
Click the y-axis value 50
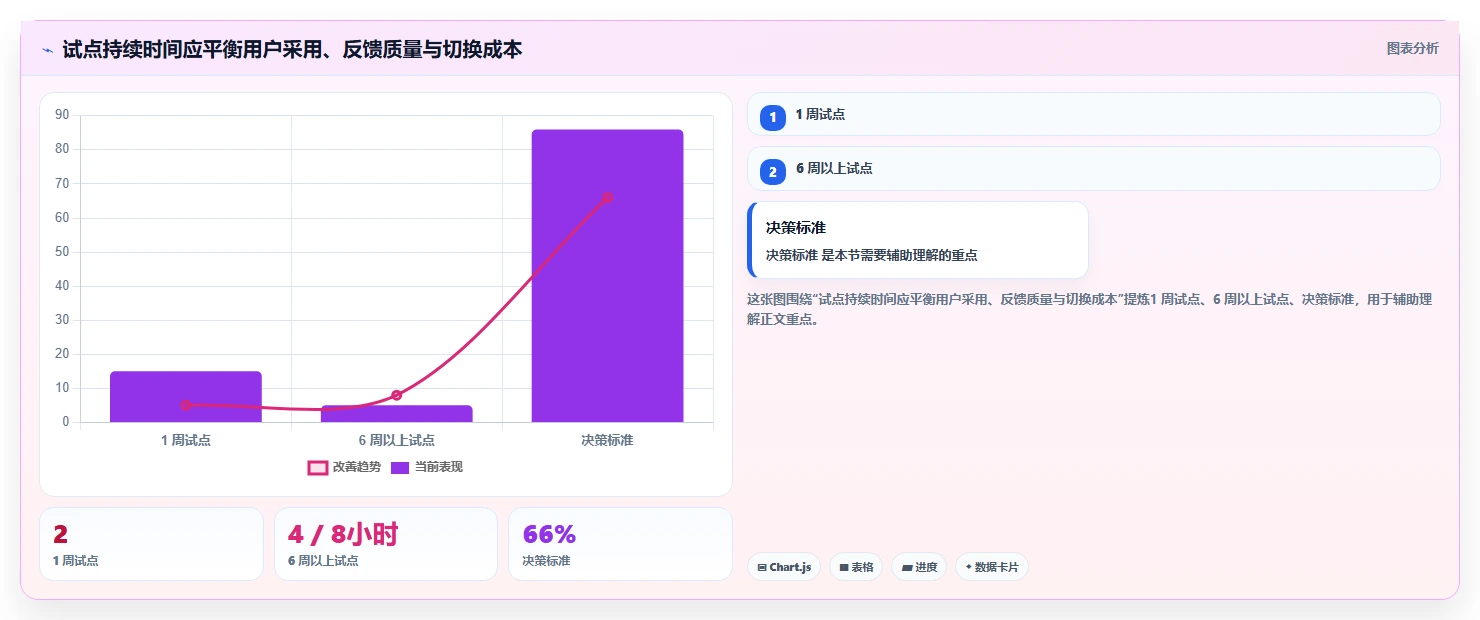click(62, 251)
